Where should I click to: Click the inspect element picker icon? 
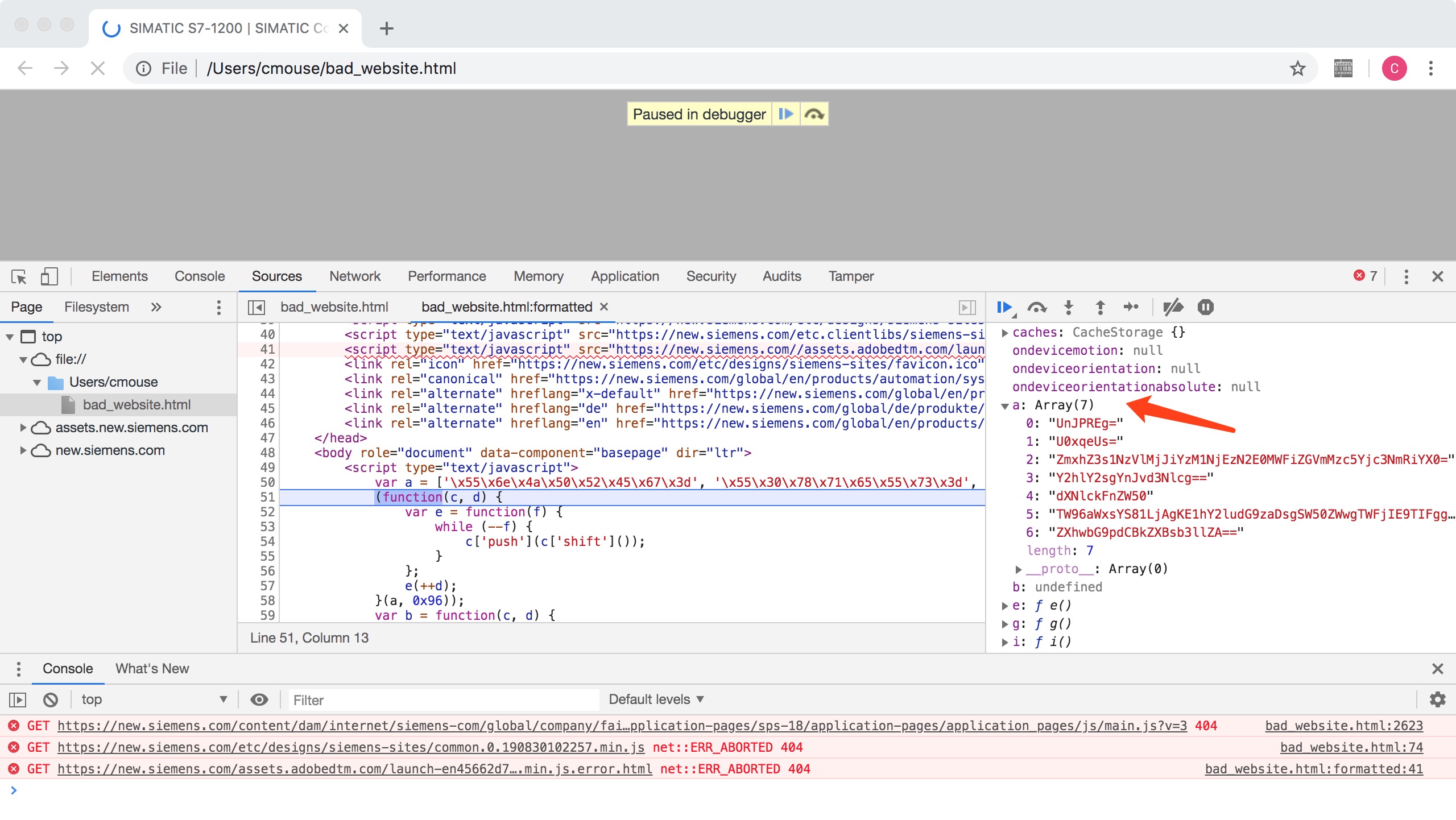19,277
